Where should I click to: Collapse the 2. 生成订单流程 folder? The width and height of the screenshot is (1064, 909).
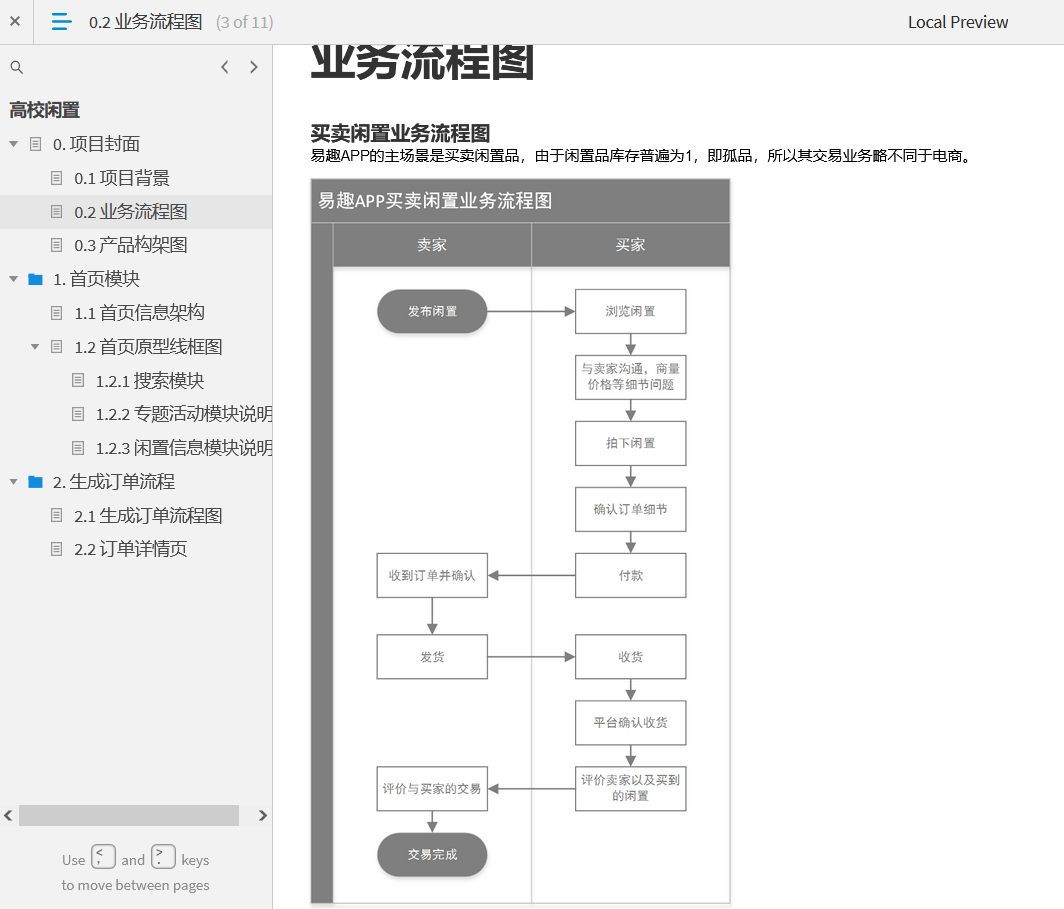14,482
